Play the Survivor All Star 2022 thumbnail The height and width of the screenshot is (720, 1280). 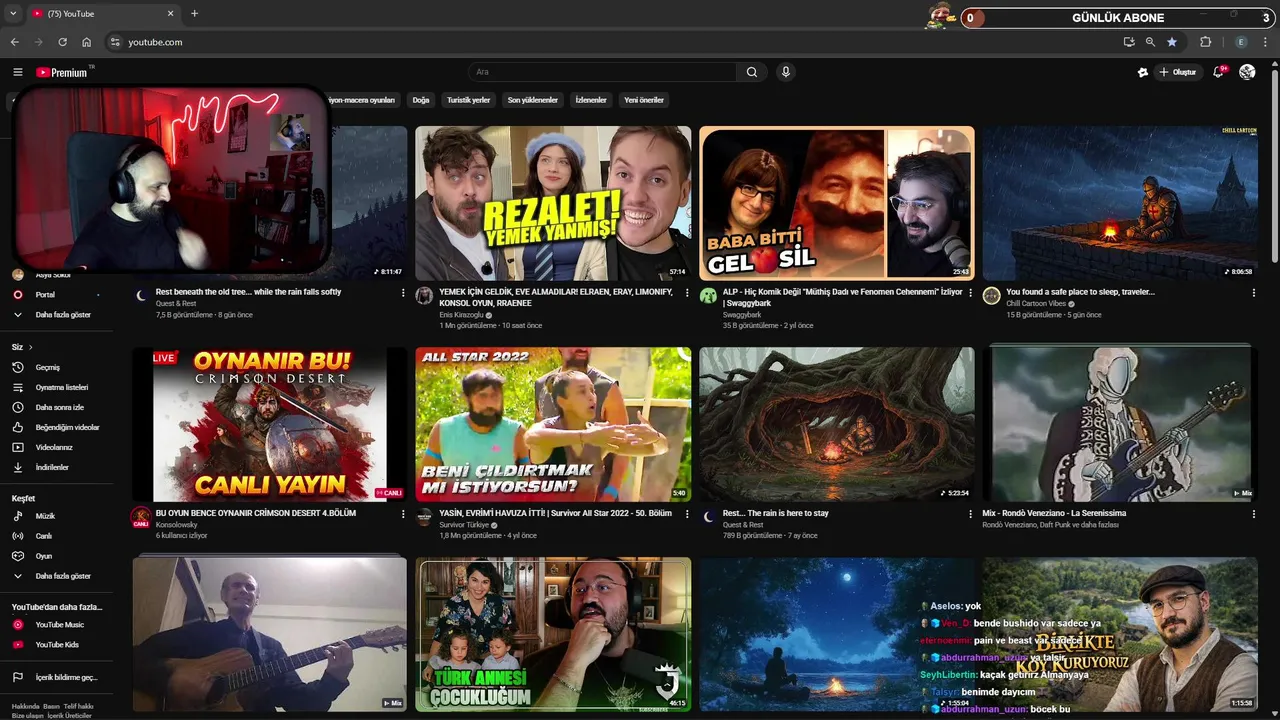pyautogui.click(x=553, y=424)
